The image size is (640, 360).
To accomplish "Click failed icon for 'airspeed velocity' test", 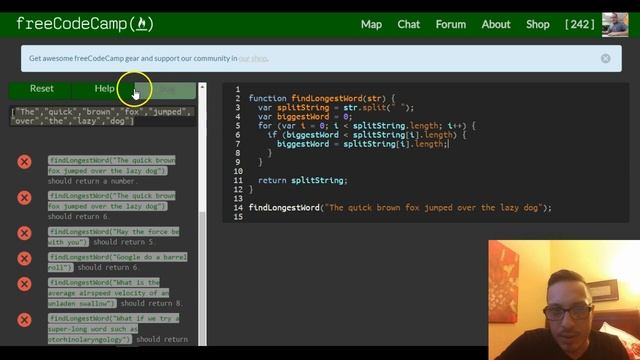I will tap(24, 284).
